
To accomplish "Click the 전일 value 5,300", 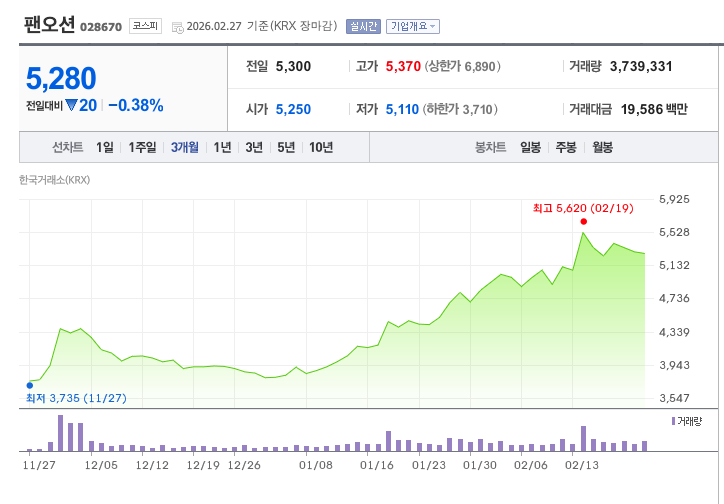I will [x=293, y=66].
